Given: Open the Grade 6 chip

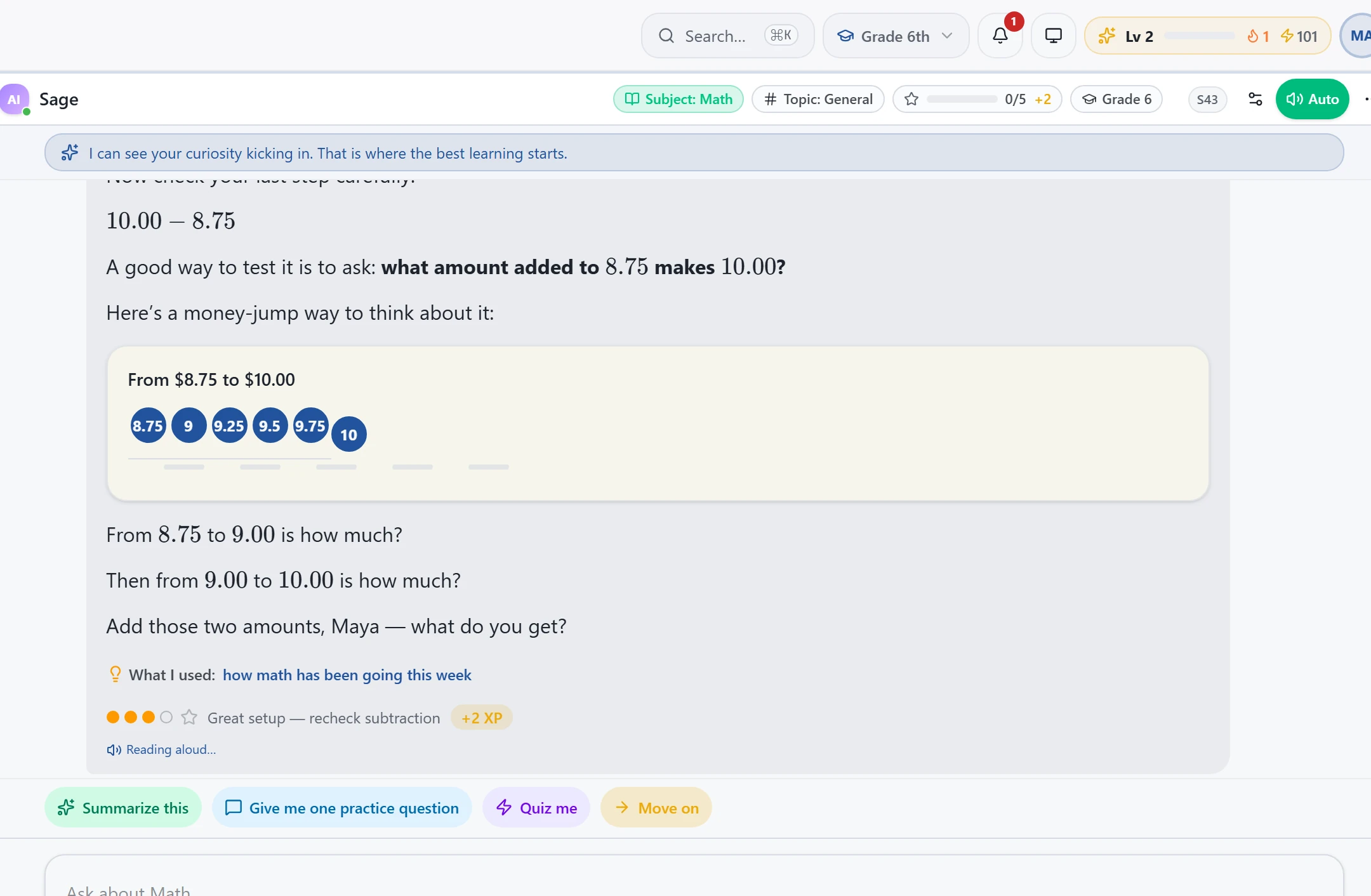Looking at the screenshot, I should coord(1116,99).
